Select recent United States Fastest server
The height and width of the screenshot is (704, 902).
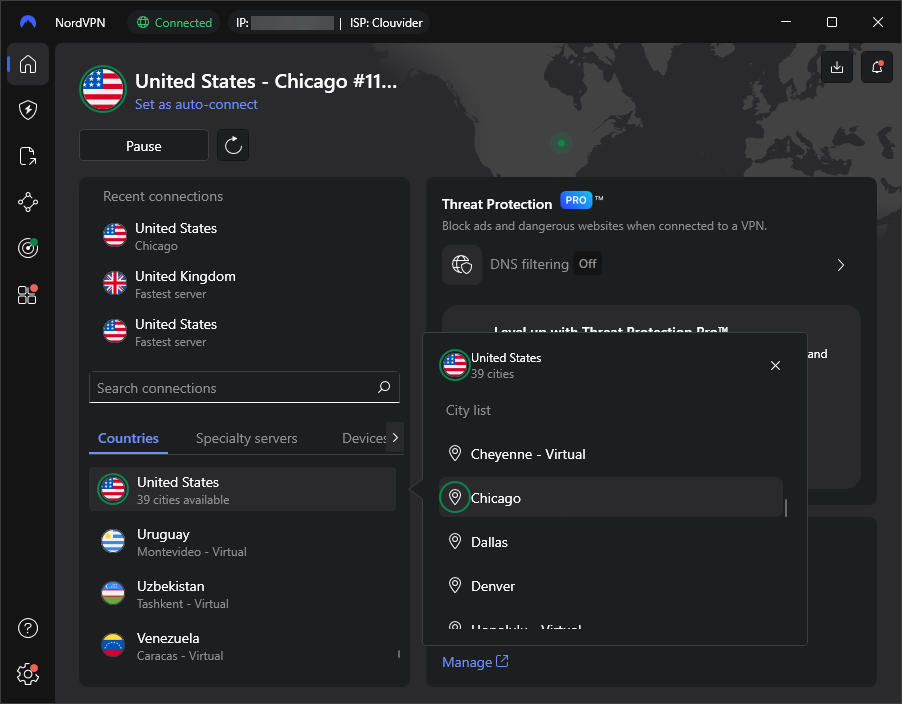click(x=244, y=332)
